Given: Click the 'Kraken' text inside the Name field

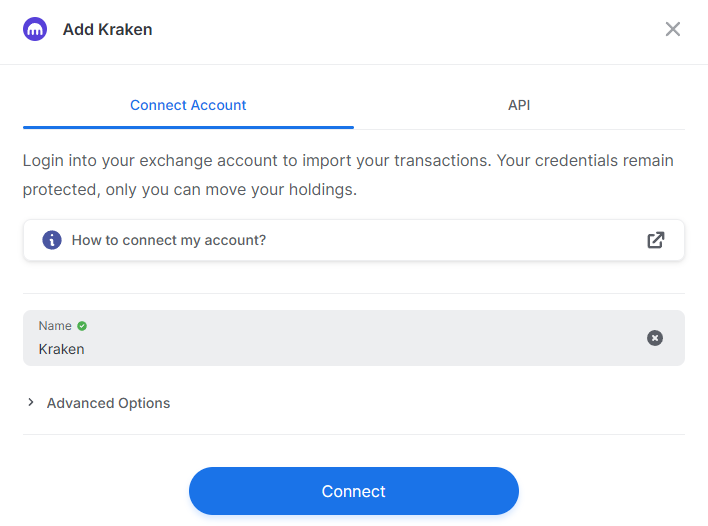Looking at the screenshot, I should (x=61, y=349).
